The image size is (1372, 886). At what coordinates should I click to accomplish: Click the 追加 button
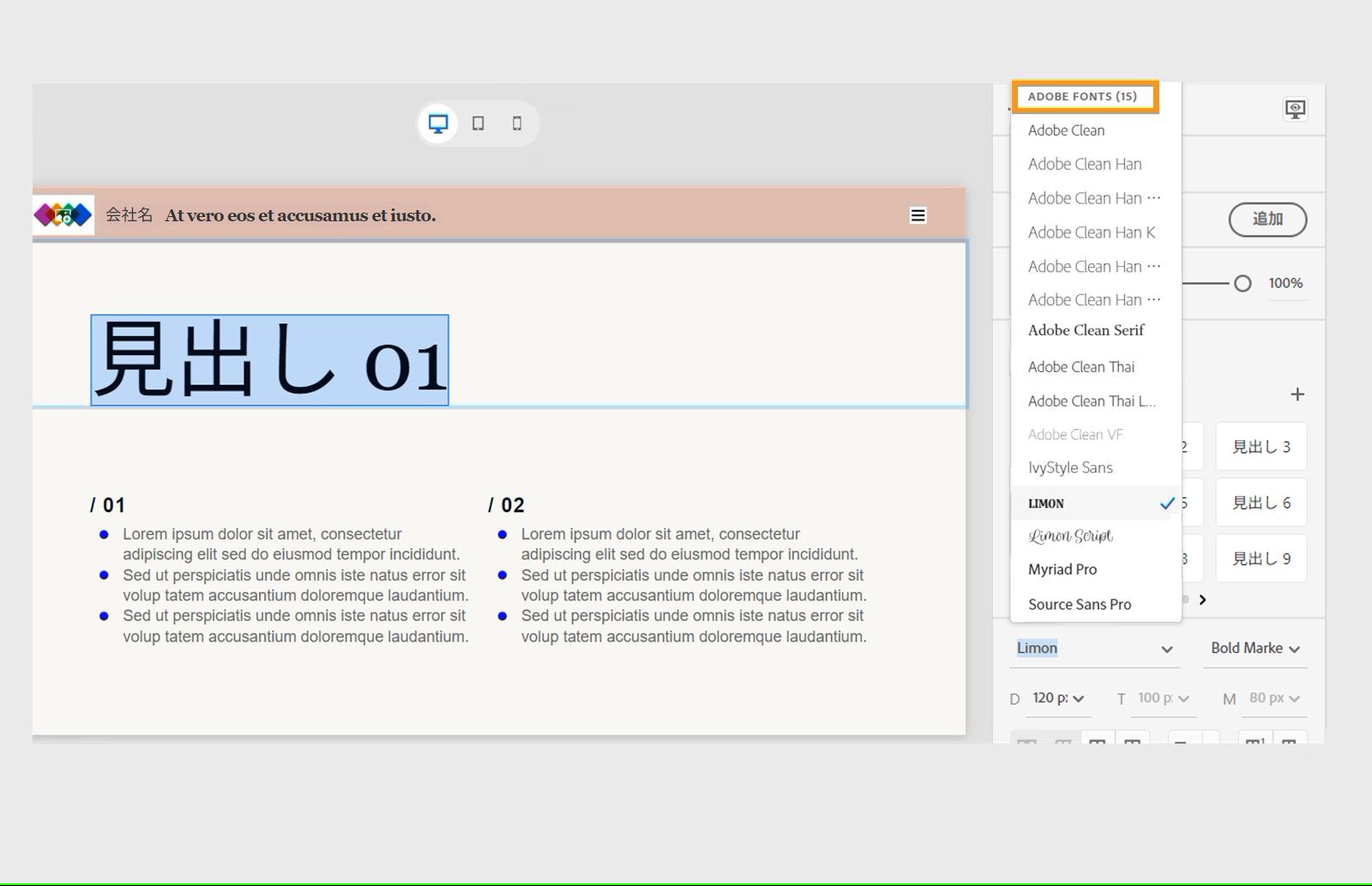coord(1267,220)
